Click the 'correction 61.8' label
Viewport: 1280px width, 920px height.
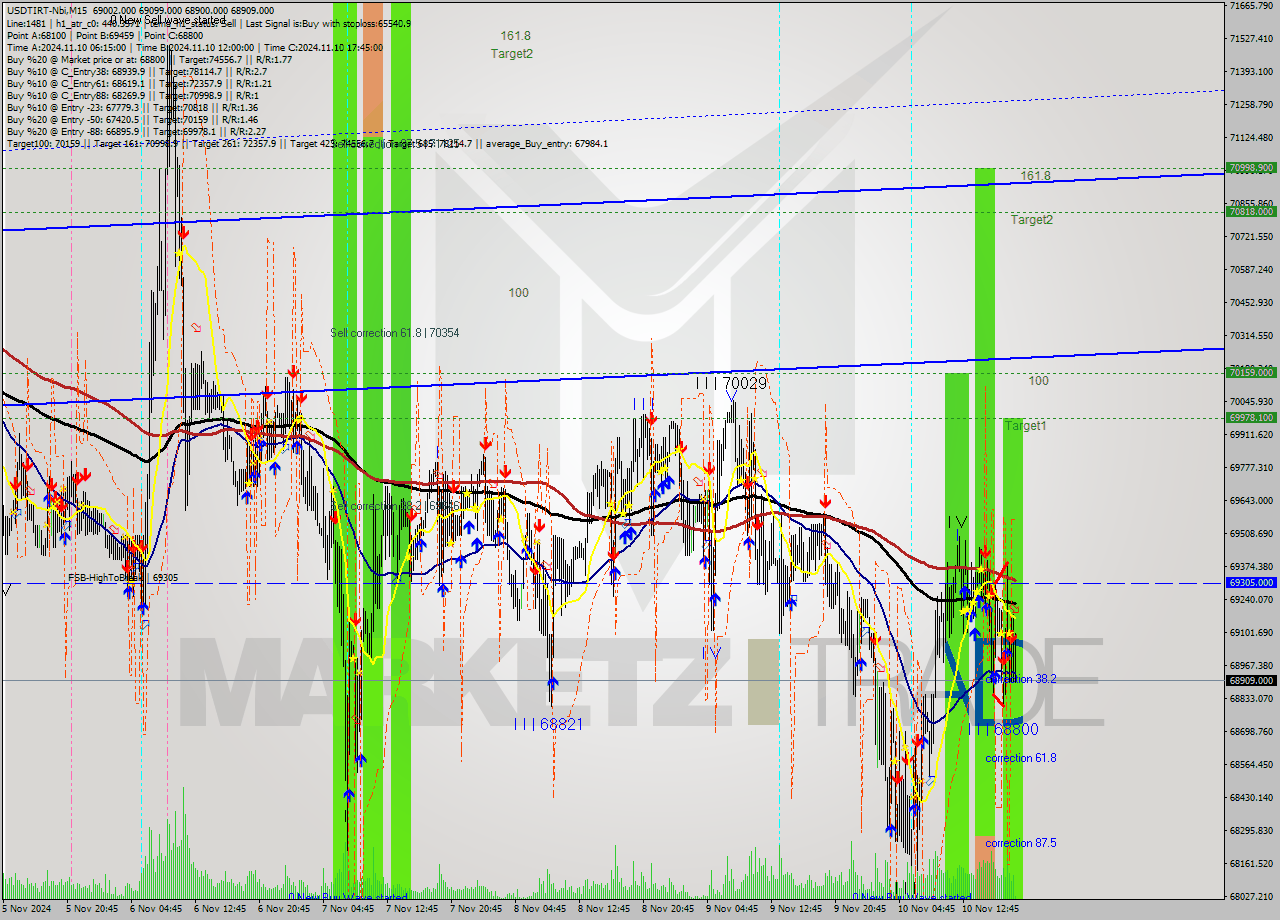pyautogui.click(x=1021, y=758)
